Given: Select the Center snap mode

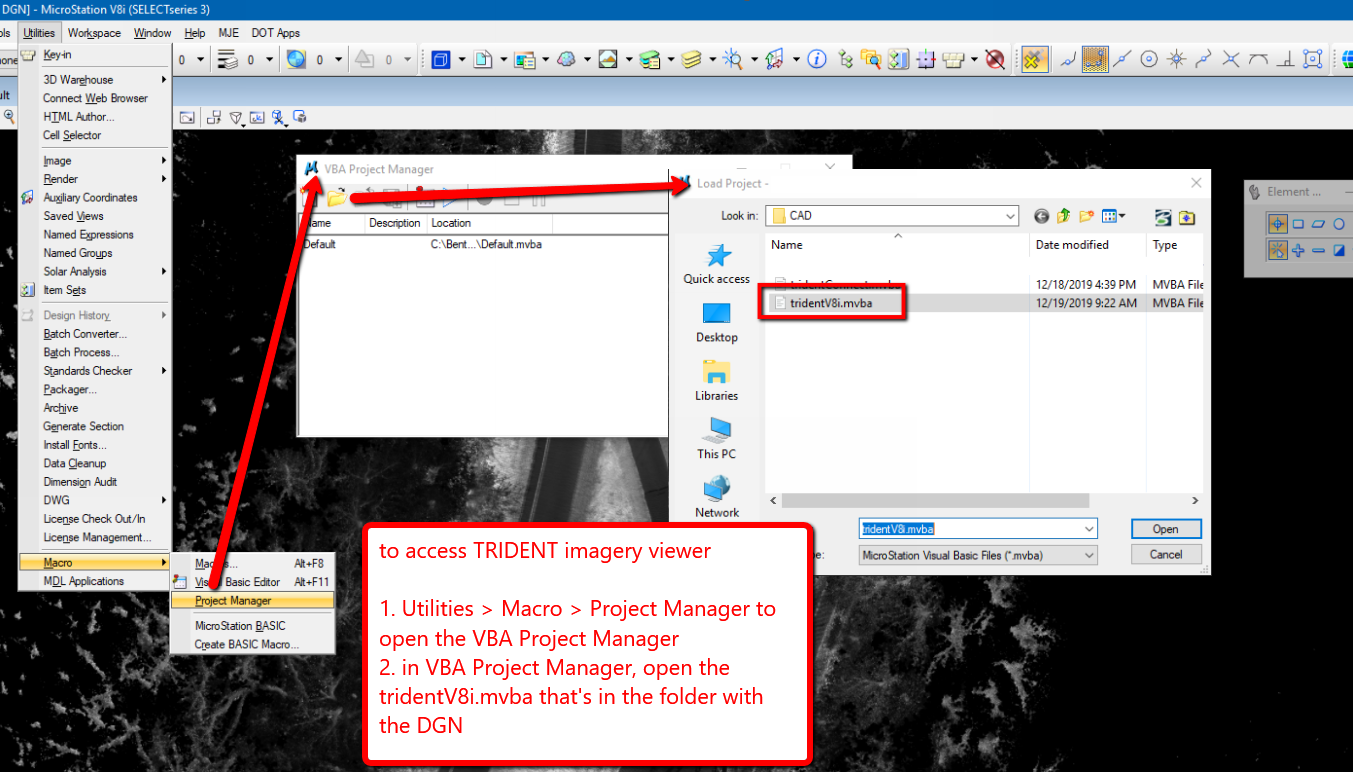Looking at the screenshot, I should 1149,60.
